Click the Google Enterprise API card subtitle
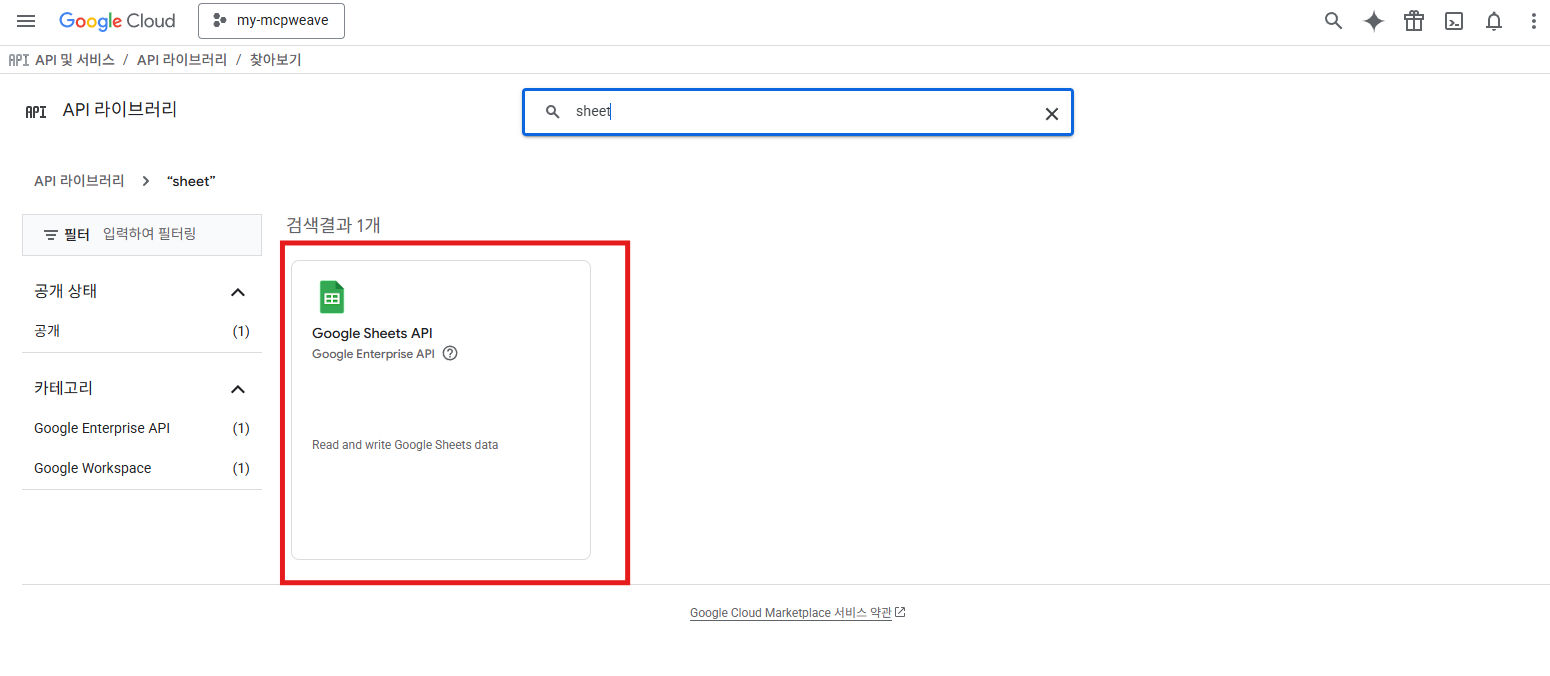1550x676 pixels. pyautogui.click(x=373, y=354)
